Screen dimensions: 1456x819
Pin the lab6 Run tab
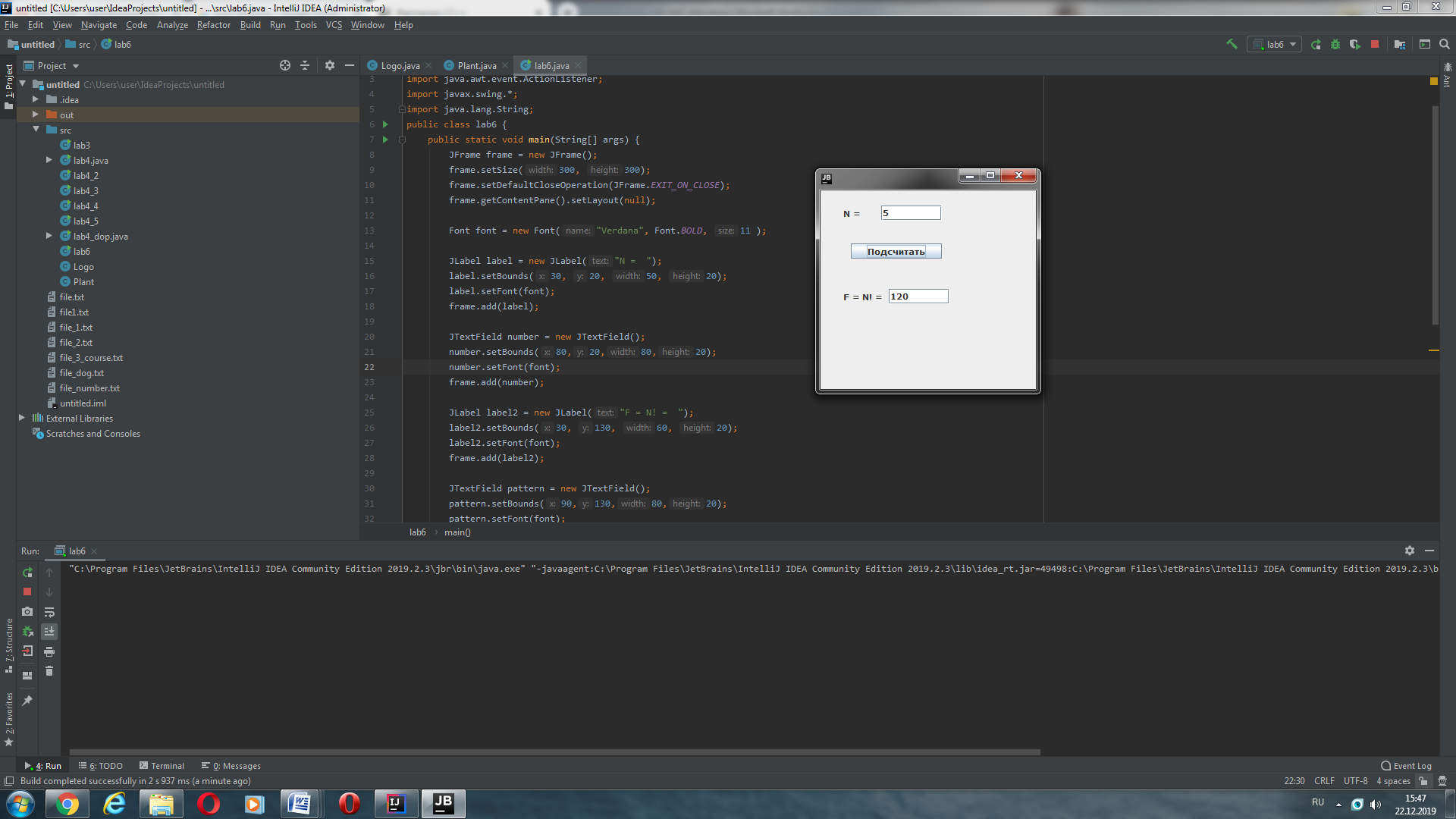(x=27, y=700)
